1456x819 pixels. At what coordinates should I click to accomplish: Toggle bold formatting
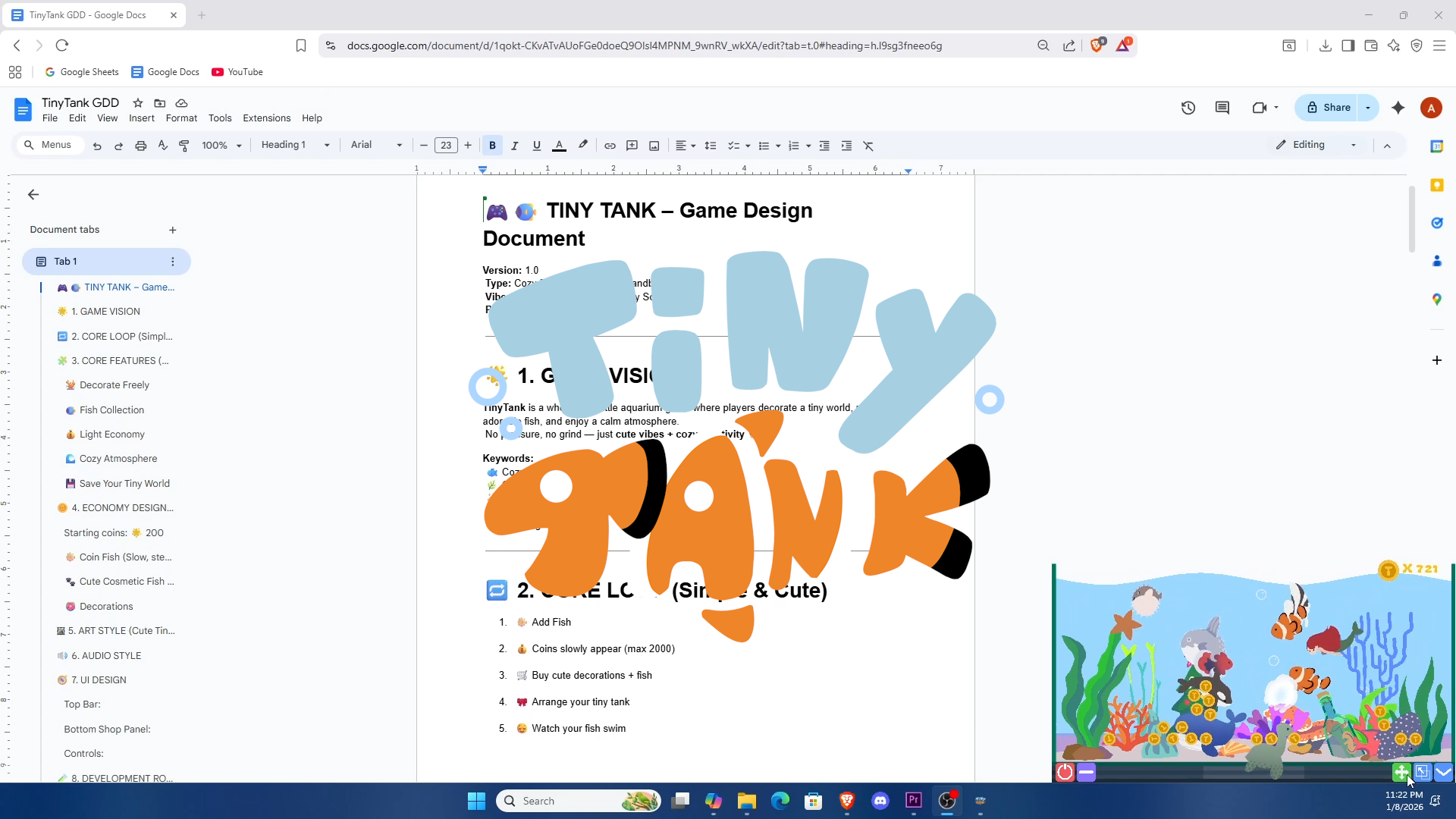[x=492, y=146]
